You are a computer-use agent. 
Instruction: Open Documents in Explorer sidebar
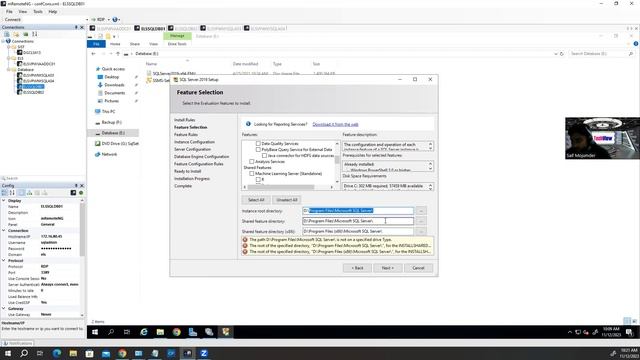pyautogui.click(x=114, y=93)
